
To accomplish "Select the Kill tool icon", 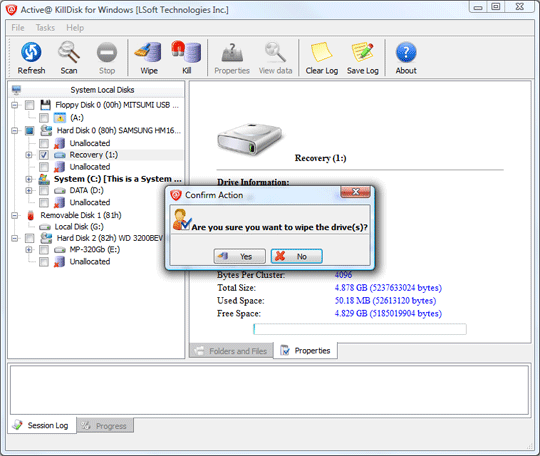I will (x=186, y=52).
